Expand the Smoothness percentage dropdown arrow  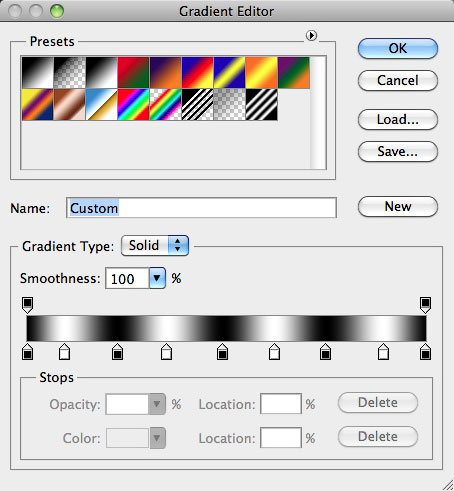coord(157,278)
